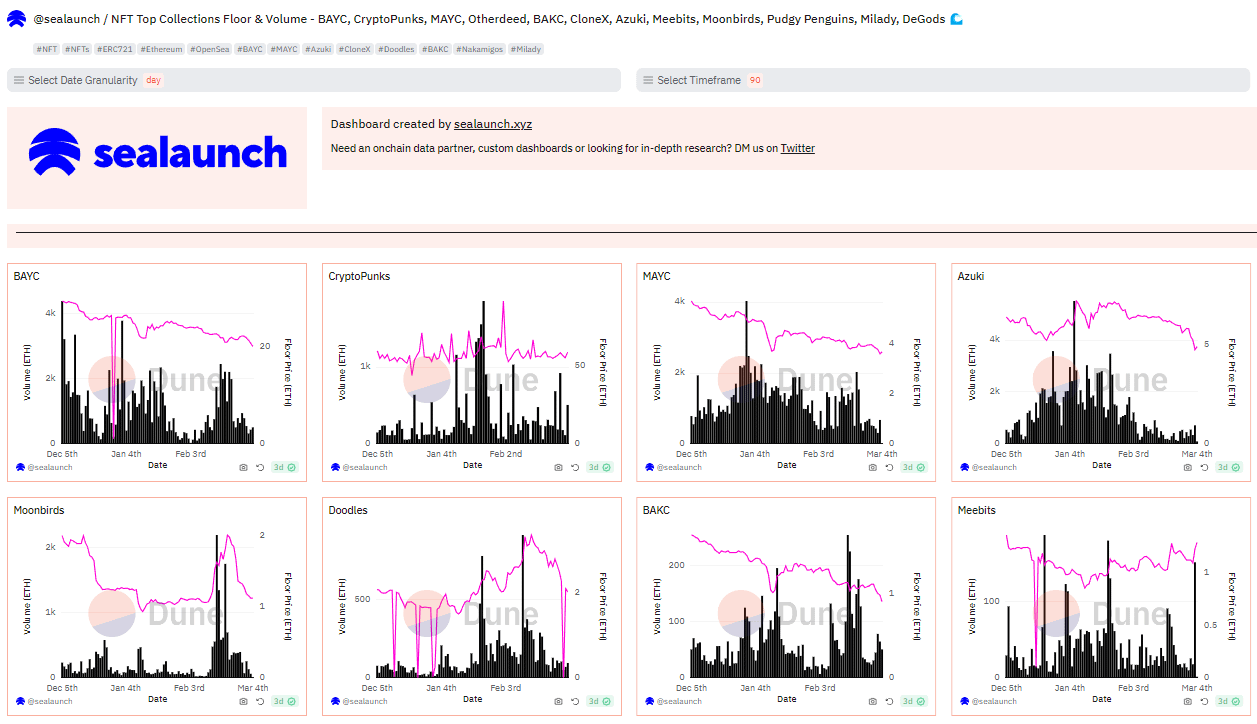Image resolution: width=1257 pixels, height=724 pixels.
Task: Click the camera icon under the BAKC chart
Action: pyautogui.click(x=873, y=702)
